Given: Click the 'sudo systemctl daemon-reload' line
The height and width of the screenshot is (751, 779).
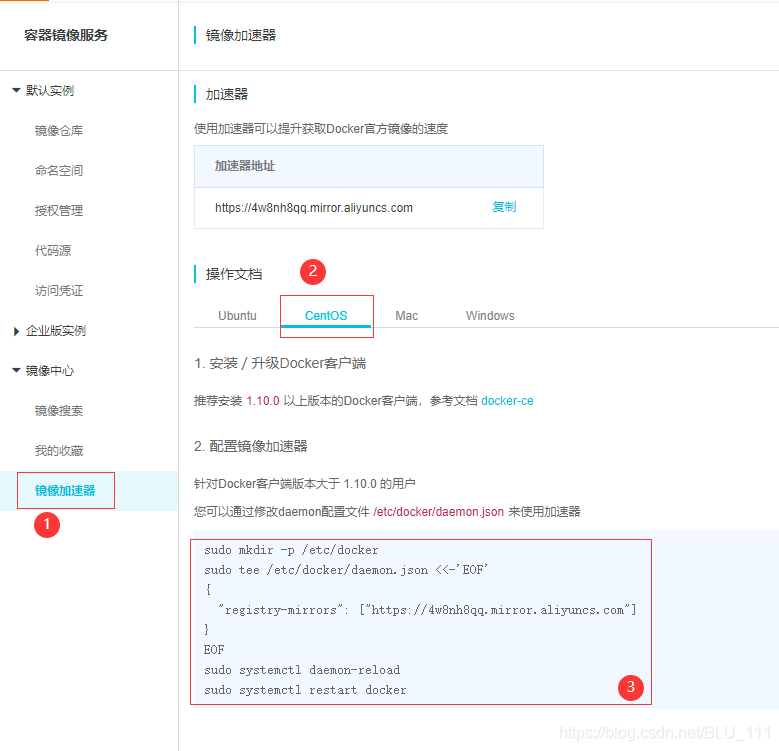Looking at the screenshot, I should point(302,670).
